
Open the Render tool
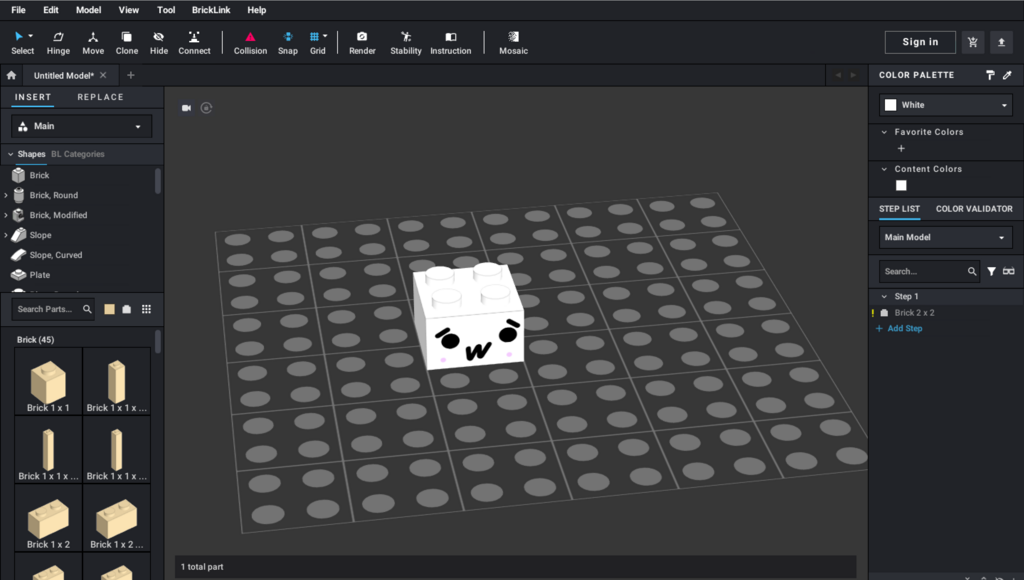tap(362, 42)
